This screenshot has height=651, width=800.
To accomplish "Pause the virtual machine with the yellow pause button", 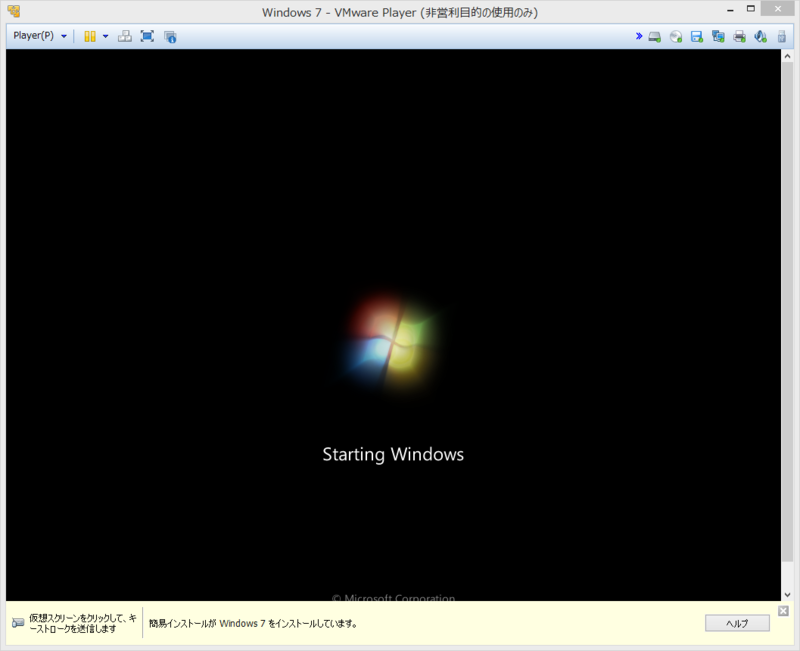I will [x=90, y=36].
